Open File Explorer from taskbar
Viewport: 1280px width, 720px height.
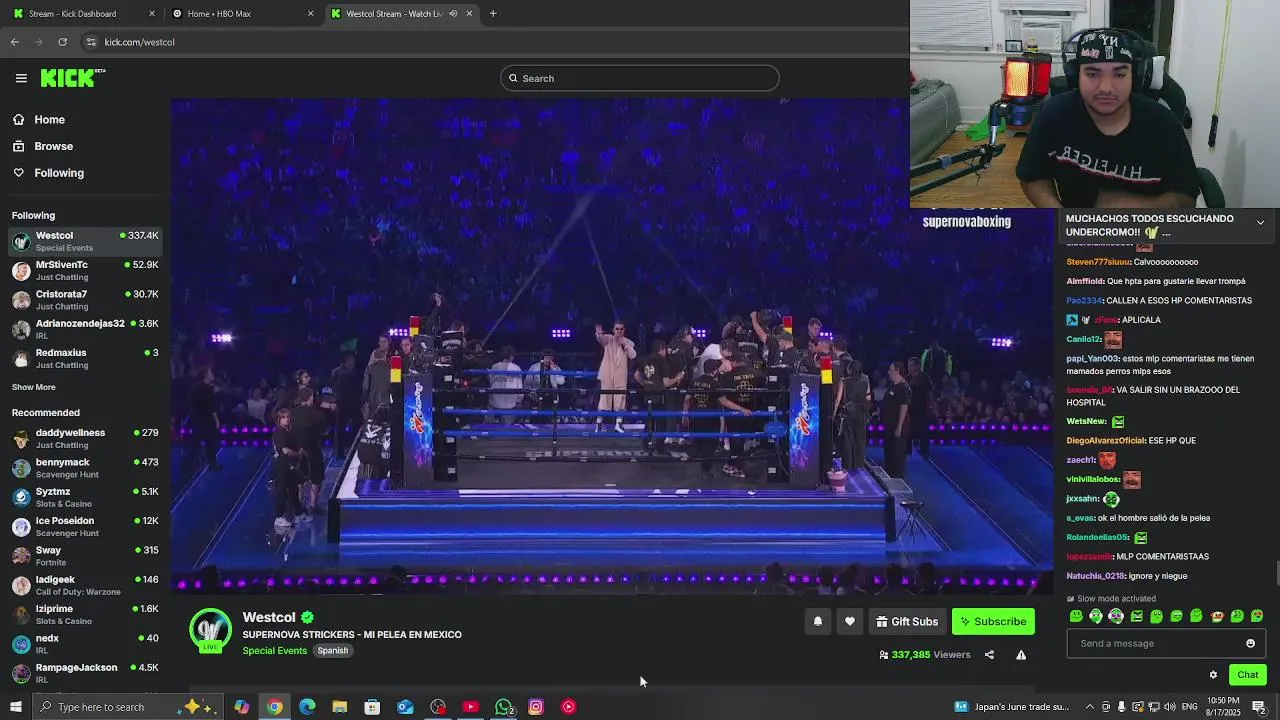click(340, 707)
